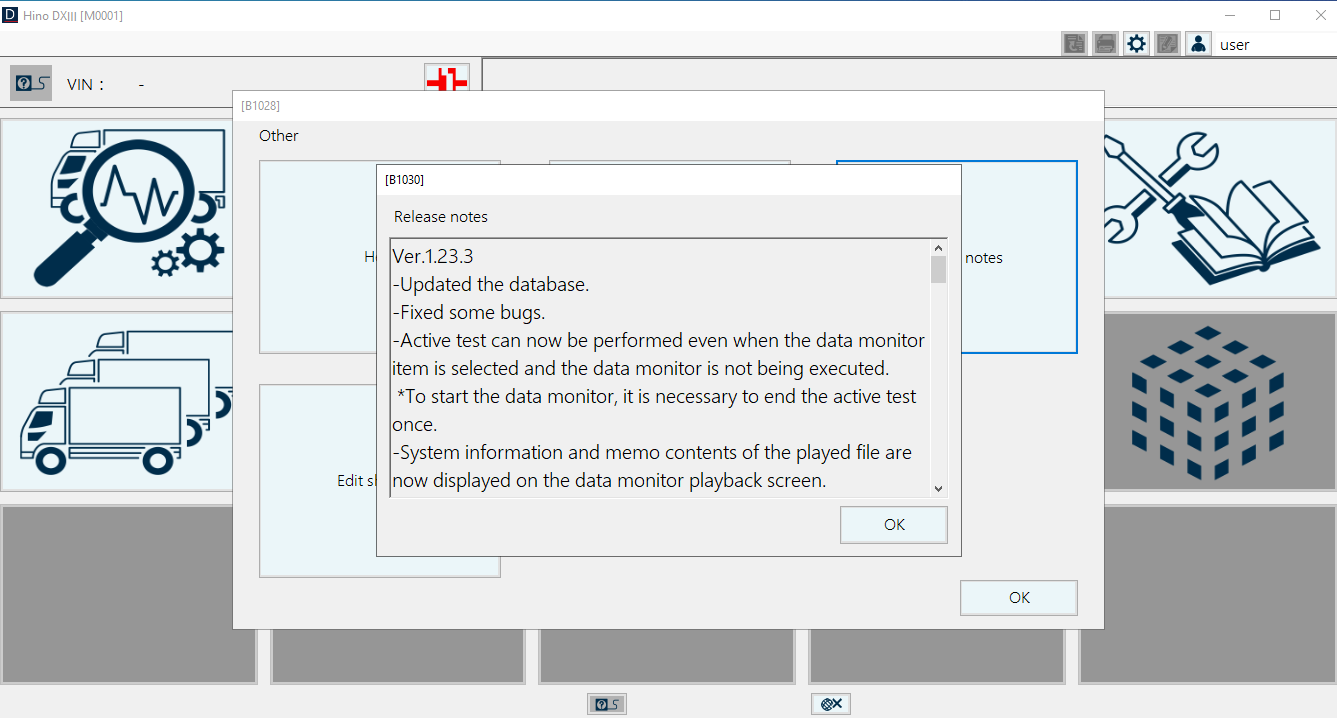Click the '[B1030]' dialog title
1337x718 pixels.
click(x=405, y=180)
